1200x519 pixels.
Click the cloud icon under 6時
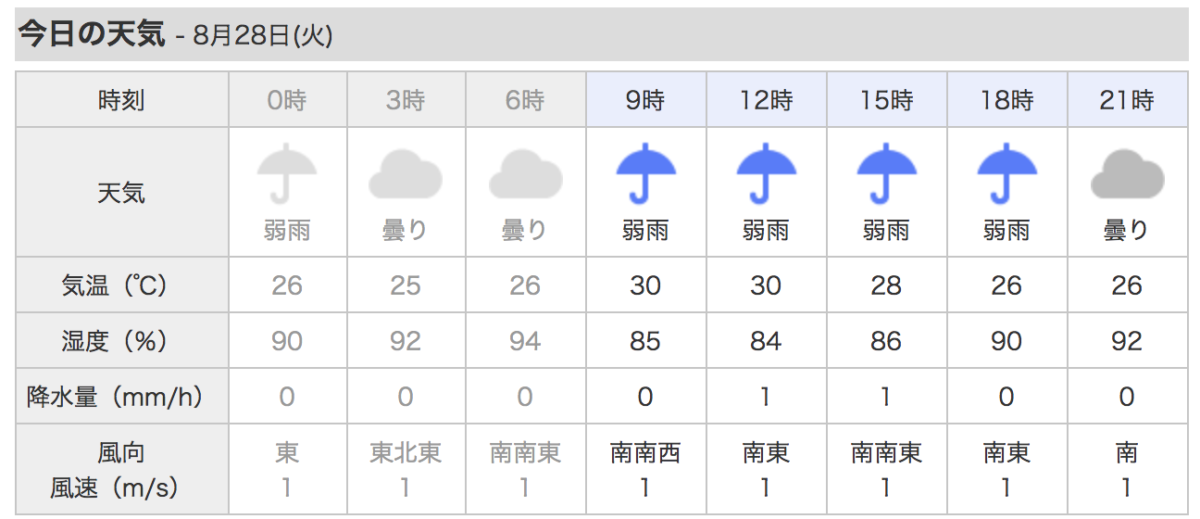[x=525, y=175]
